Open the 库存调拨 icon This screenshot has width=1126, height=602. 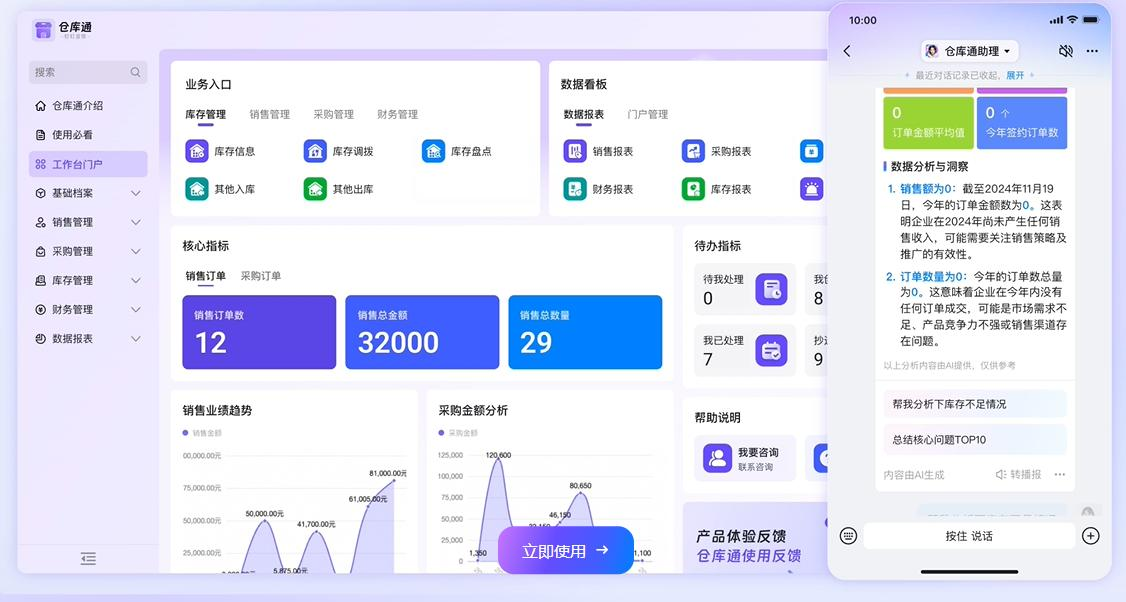(315, 152)
